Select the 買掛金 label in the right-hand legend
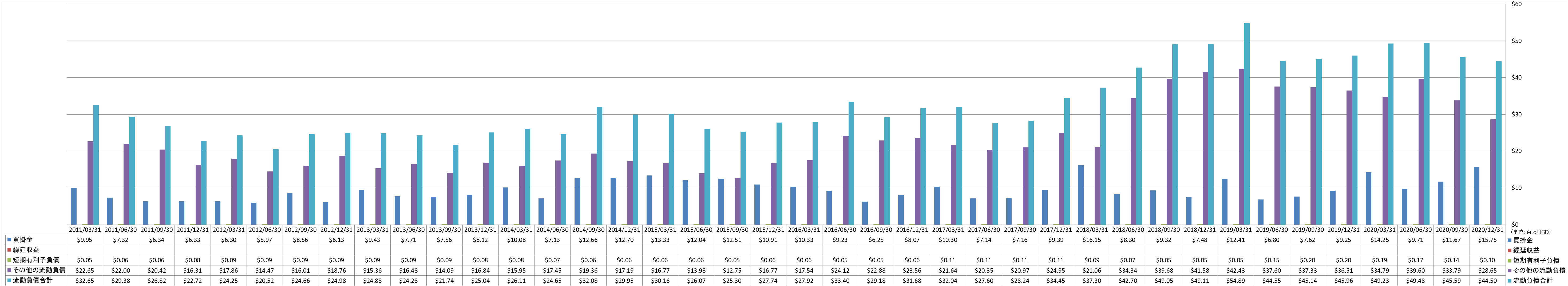This screenshot has height=286, width=1568. (1522, 240)
